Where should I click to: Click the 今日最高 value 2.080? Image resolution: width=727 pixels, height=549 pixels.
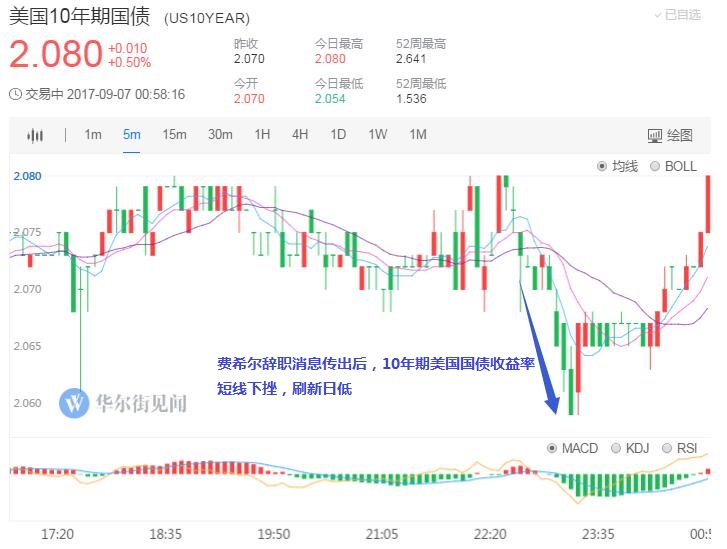click(x=330, y=59)
